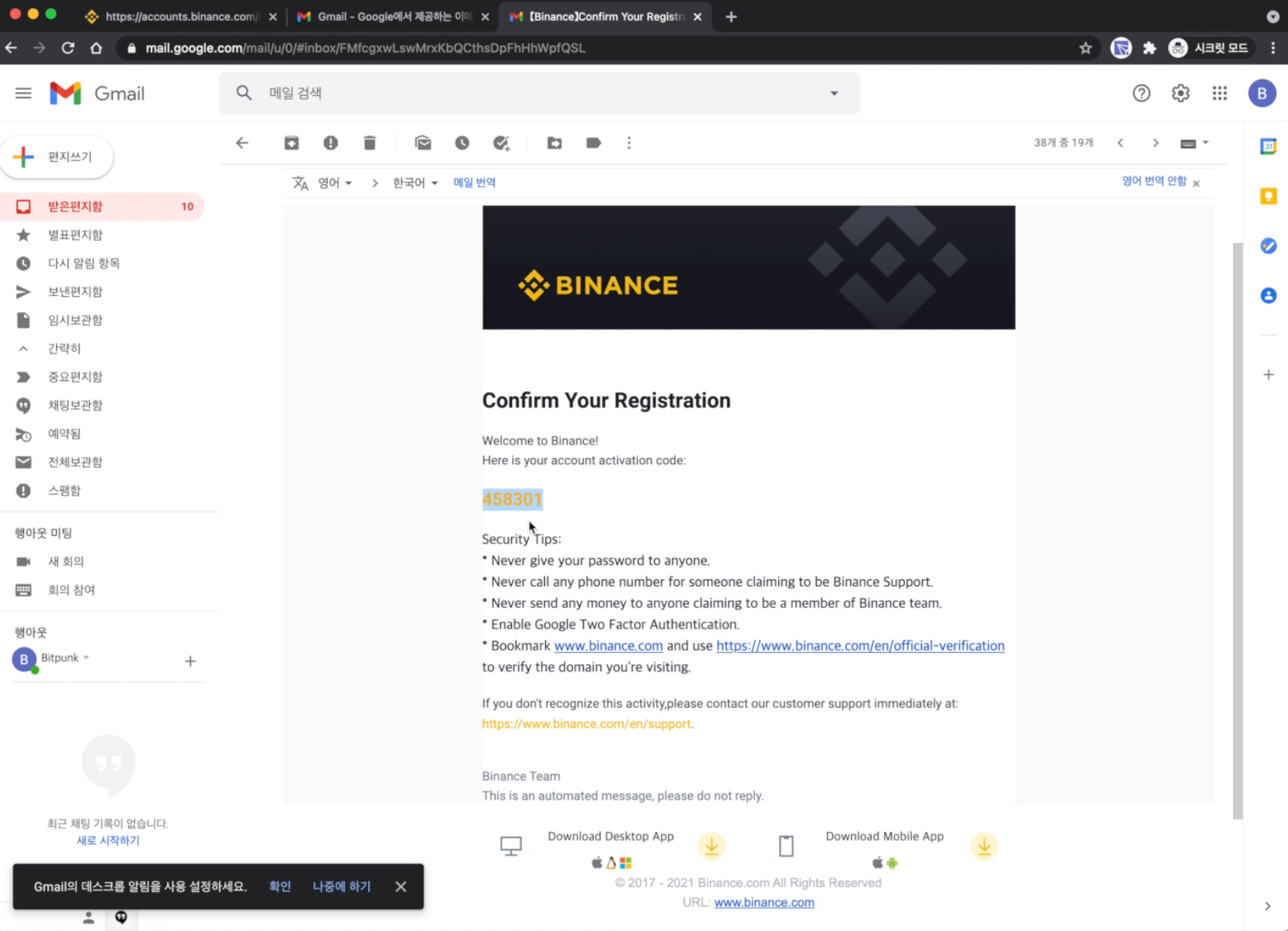This screenshot has width=1288, height=931.
Task: Mark the email as unread
Action: tap(423, 142)
